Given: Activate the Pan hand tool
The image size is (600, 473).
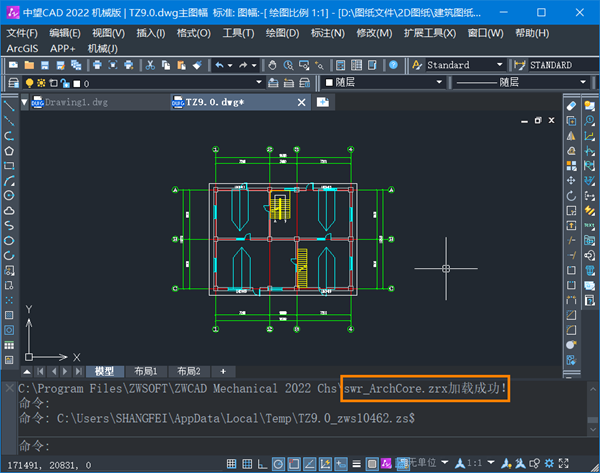Looking at the screenshot, I should click(x=272, y=65).
